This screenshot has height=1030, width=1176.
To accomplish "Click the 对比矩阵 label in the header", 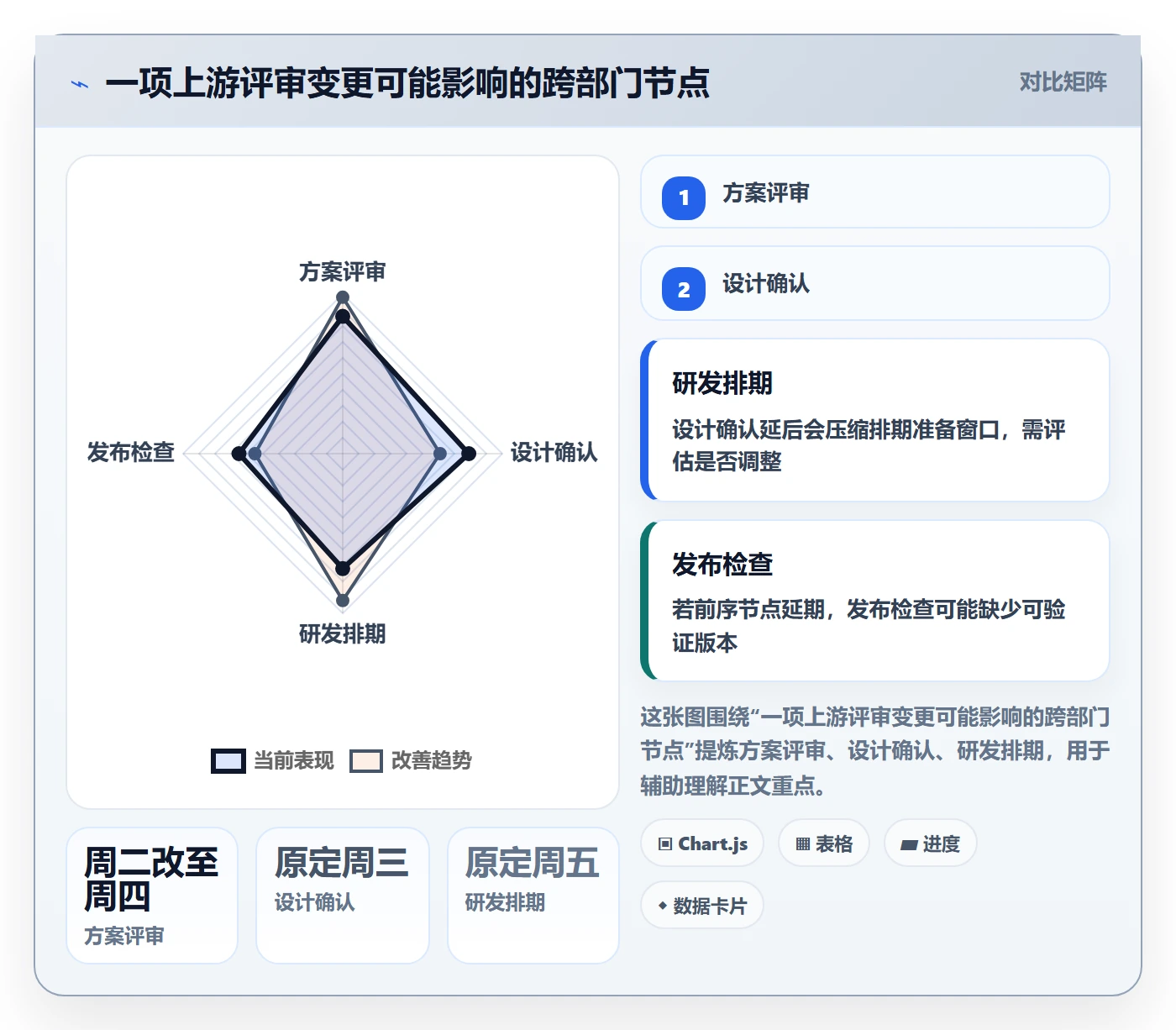I will point(1063,82).
